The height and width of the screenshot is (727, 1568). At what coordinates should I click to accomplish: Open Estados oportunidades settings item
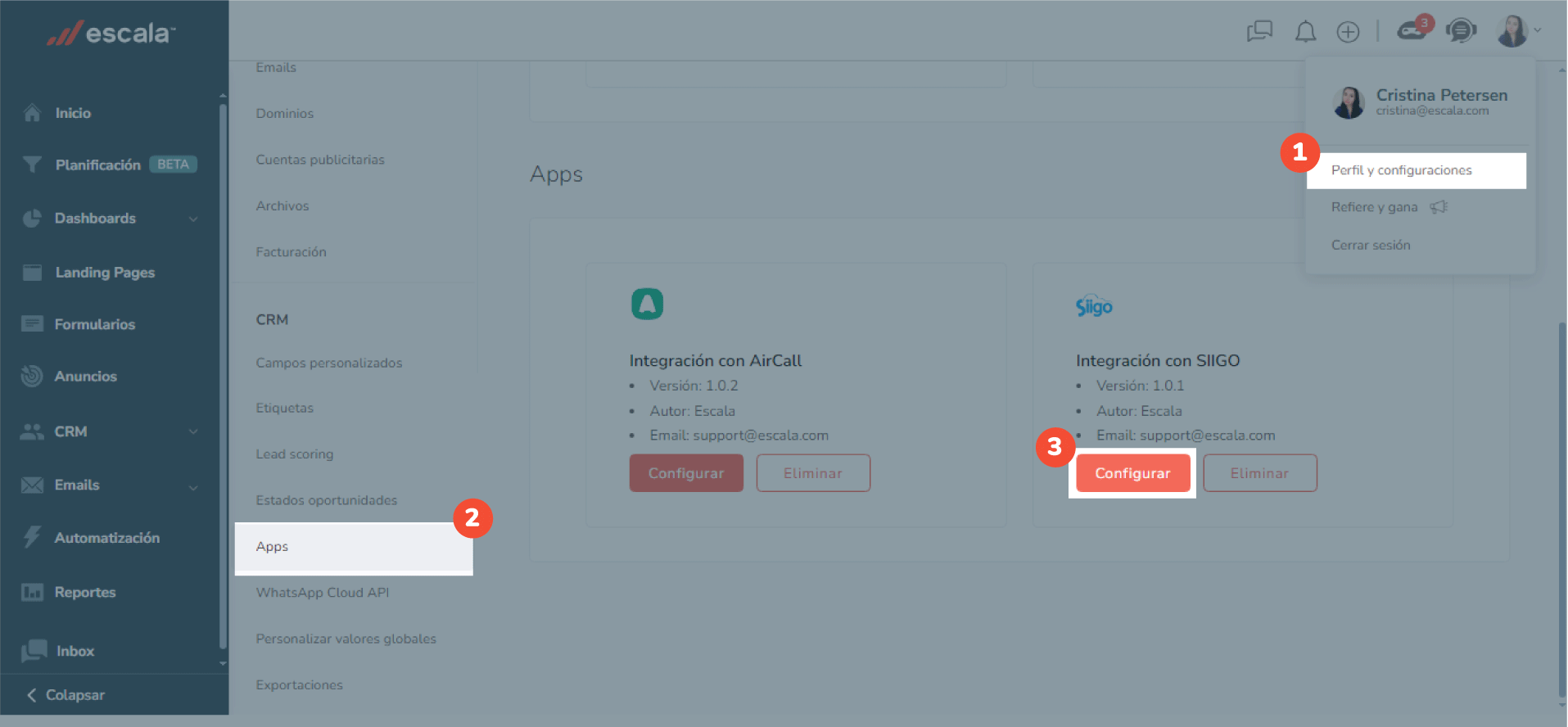(x=327, y=500)
